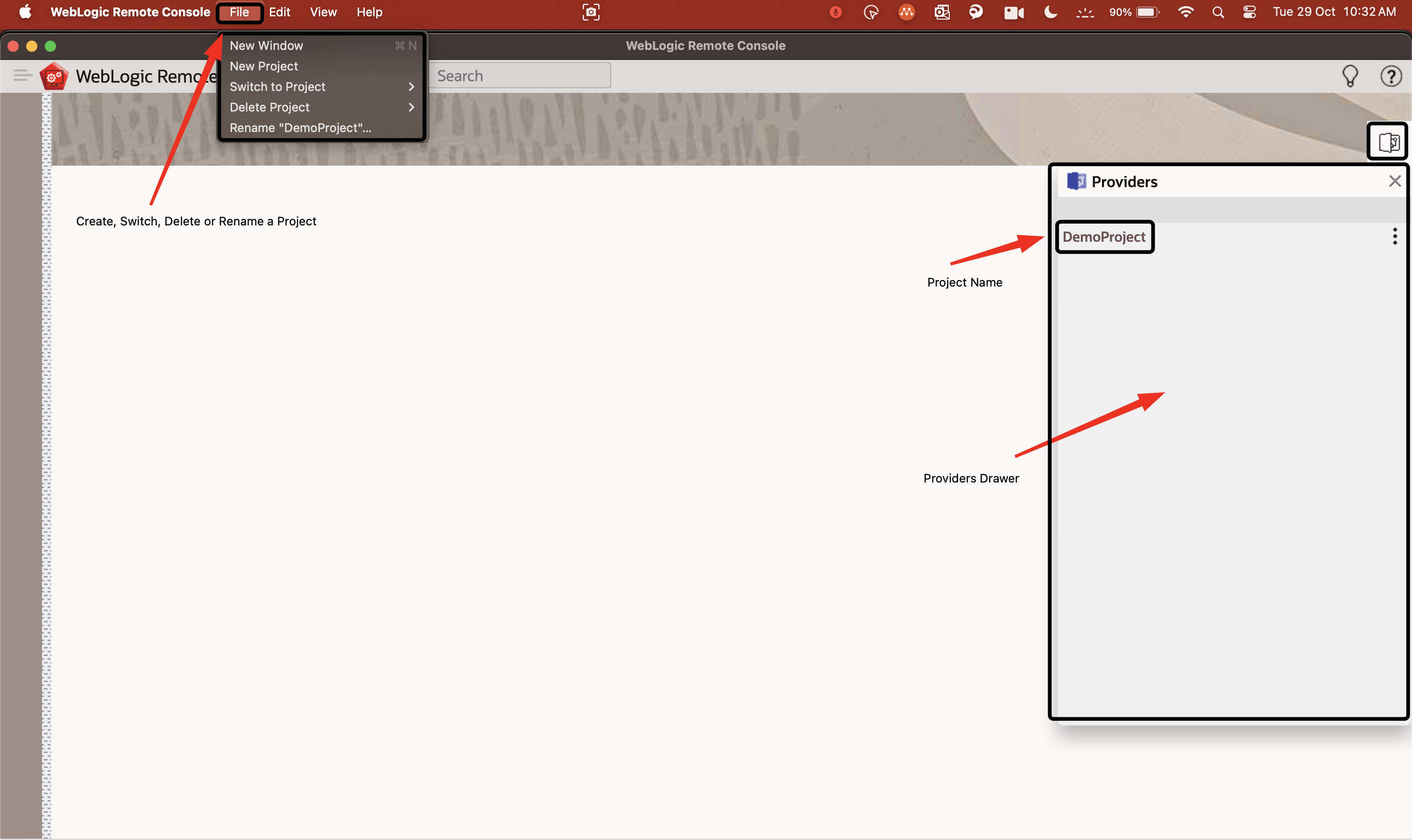Open the Edit menu
Viewport: 1412px width, 840px height.
[x=279, y=12]
